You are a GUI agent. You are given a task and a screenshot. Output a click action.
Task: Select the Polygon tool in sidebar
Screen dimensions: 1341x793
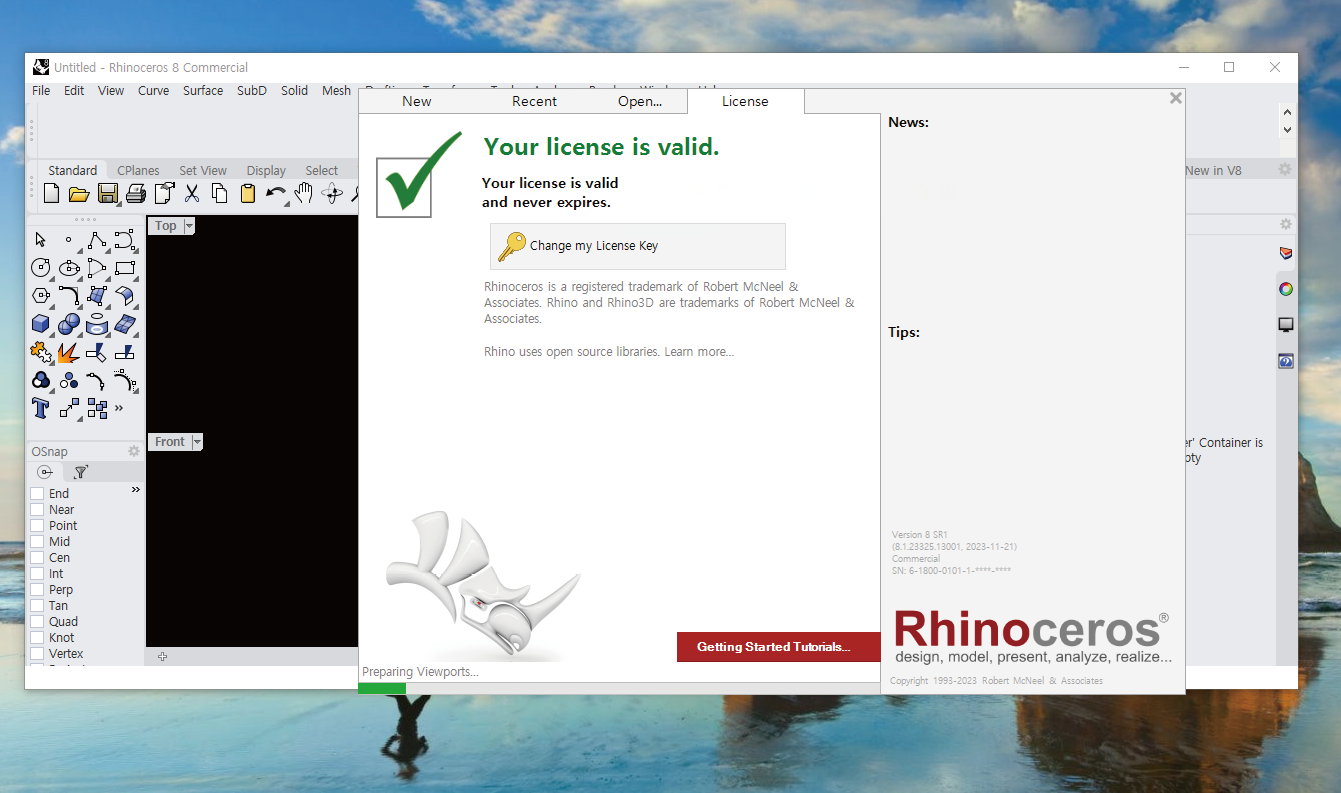click(41, 296)
